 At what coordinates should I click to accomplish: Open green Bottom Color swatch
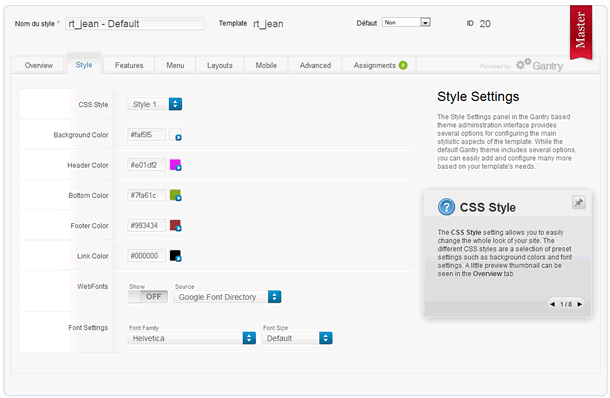[x=175, y=195]
